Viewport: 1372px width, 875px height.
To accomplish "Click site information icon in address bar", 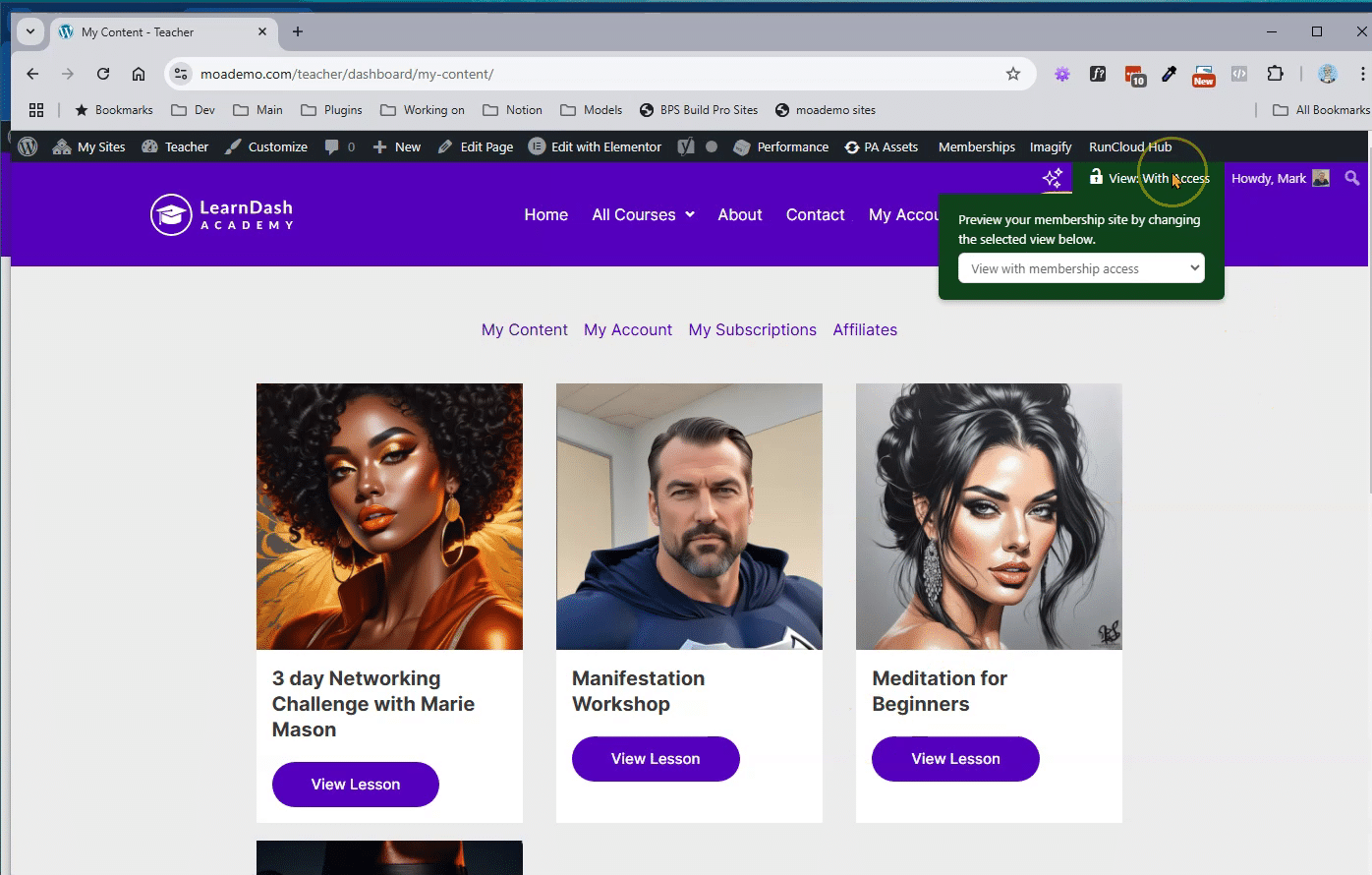I will pyautogui.click(x=180, y=74).
